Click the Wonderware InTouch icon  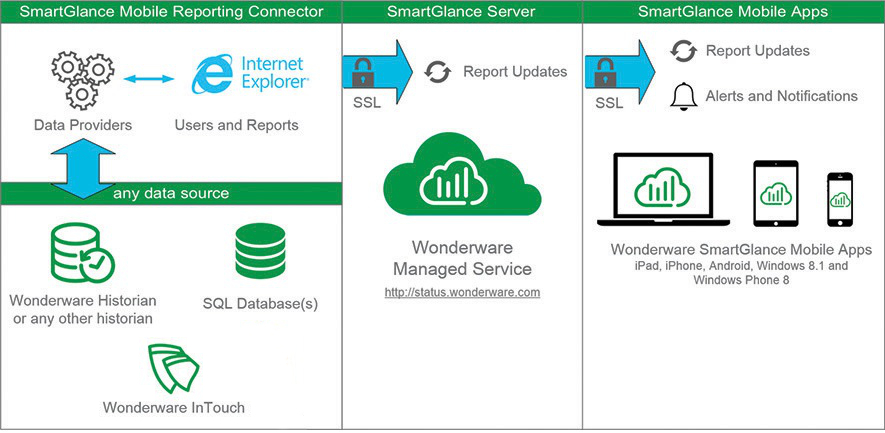(x=174, y=369)
